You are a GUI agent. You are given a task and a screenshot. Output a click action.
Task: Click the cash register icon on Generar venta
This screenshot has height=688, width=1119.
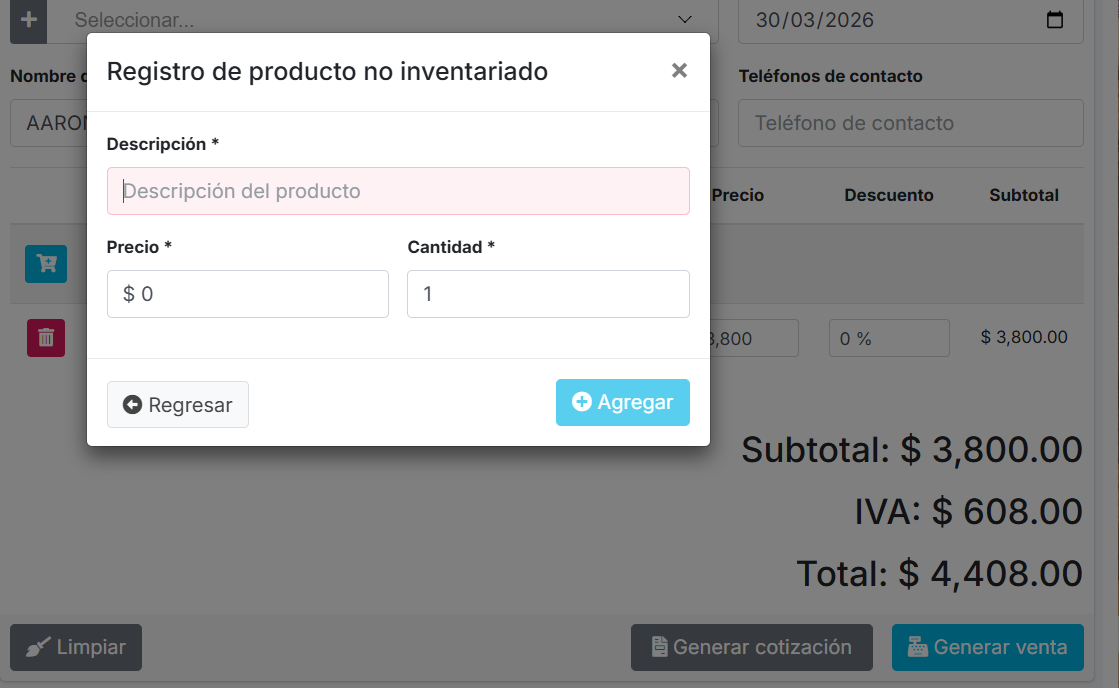click(x=916, y=647)
